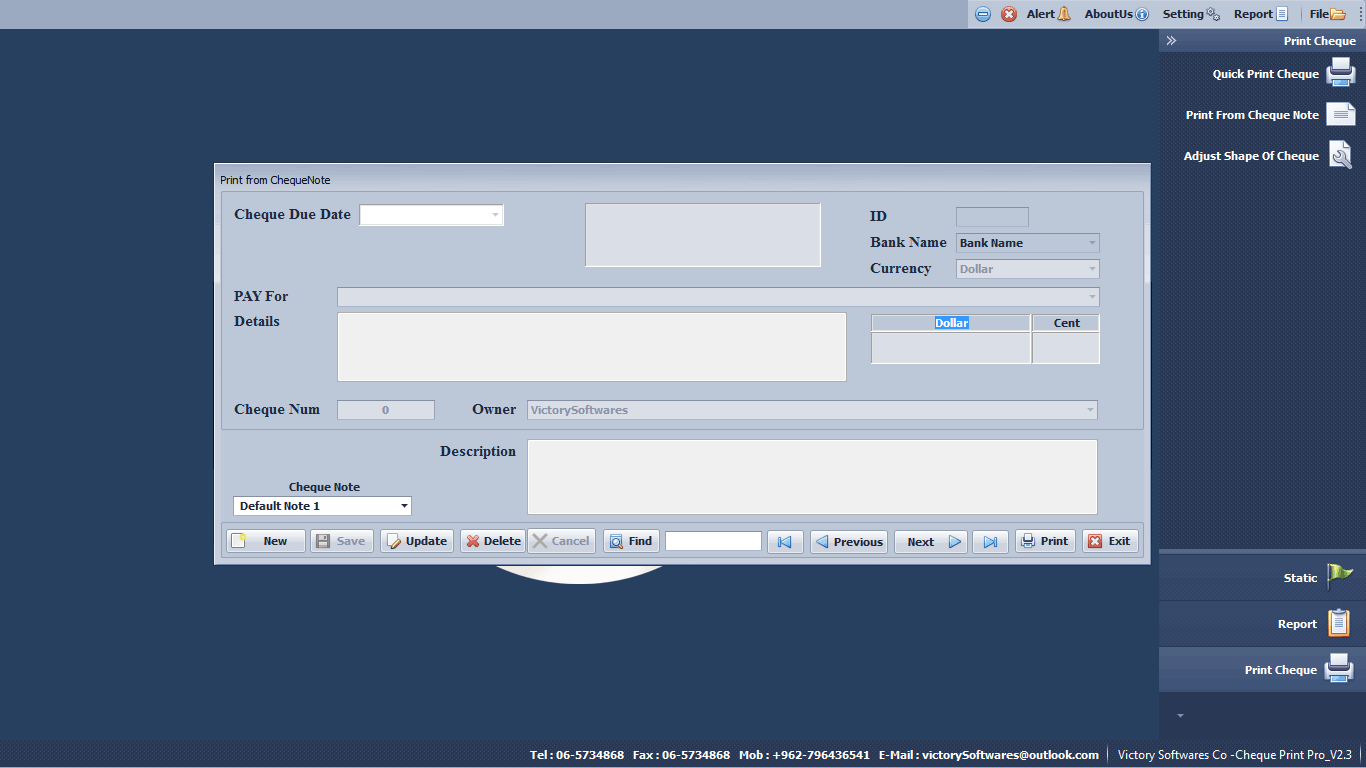Expand the Cheque Note dropdown
The image size is (1366, 768).
click(x=404, y=506)
